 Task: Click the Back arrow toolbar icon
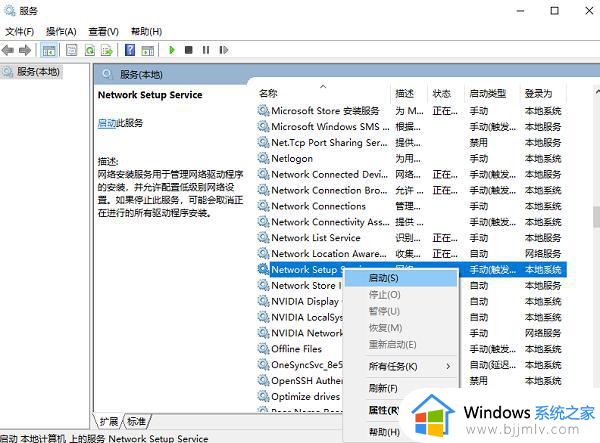coord(8,50)
